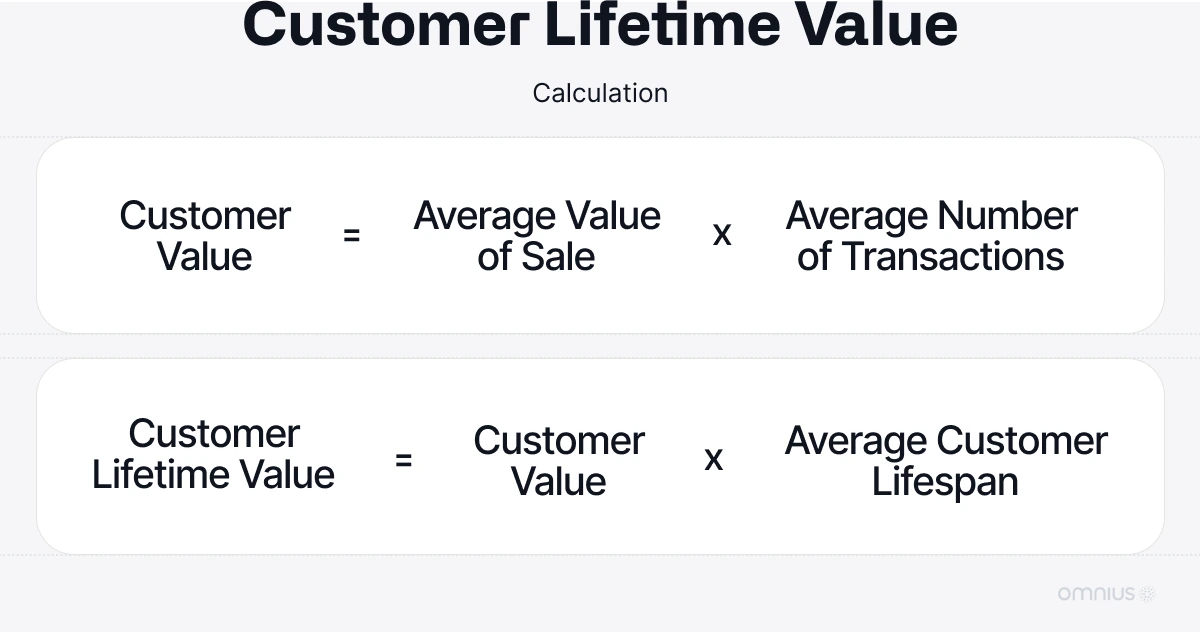Screen dimensions: 1200x632
Task: Click the multiplication x before Average Customer Lifespan
Action: [x=713, y=459]
